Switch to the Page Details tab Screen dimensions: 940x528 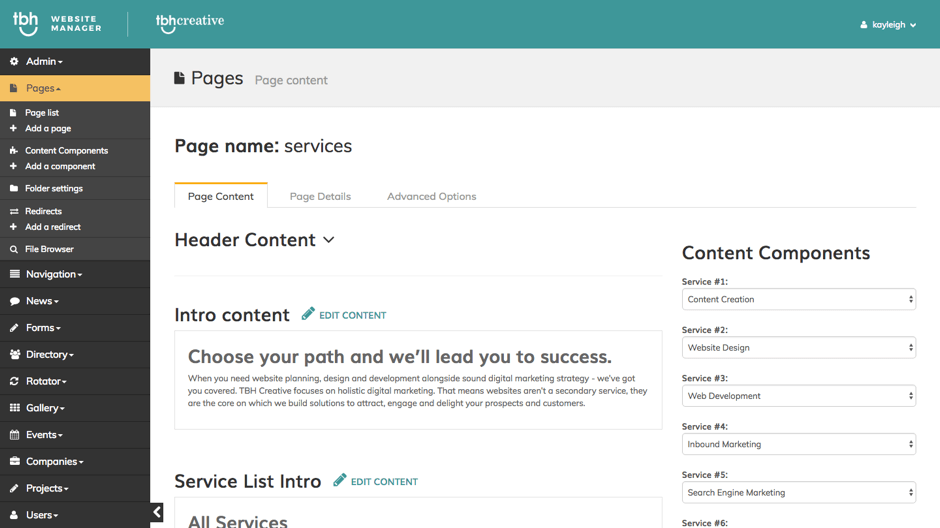coord(320,196)
